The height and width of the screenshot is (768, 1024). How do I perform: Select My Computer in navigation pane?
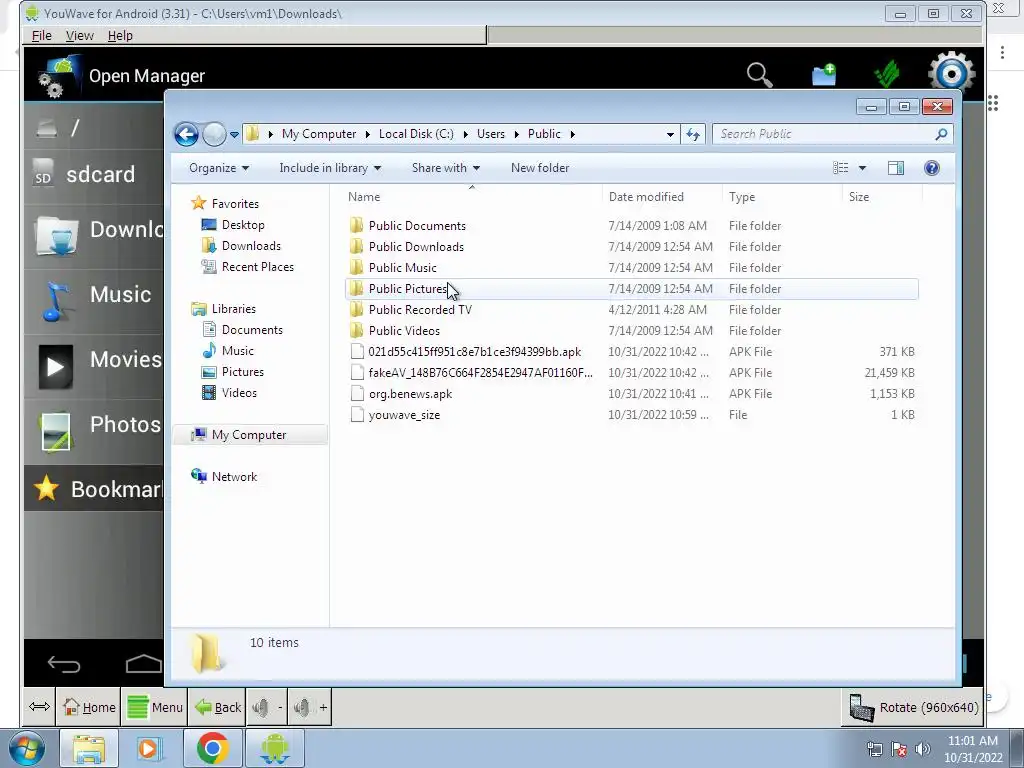(x=249, y=435)
